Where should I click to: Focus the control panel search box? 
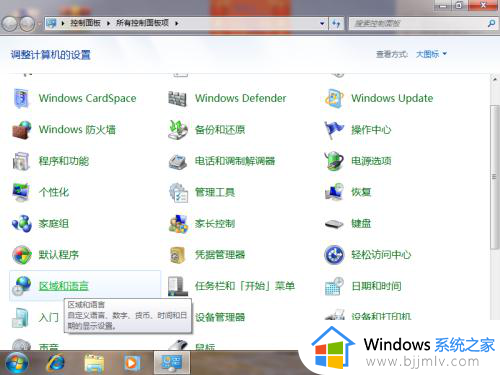coord(417,24)
